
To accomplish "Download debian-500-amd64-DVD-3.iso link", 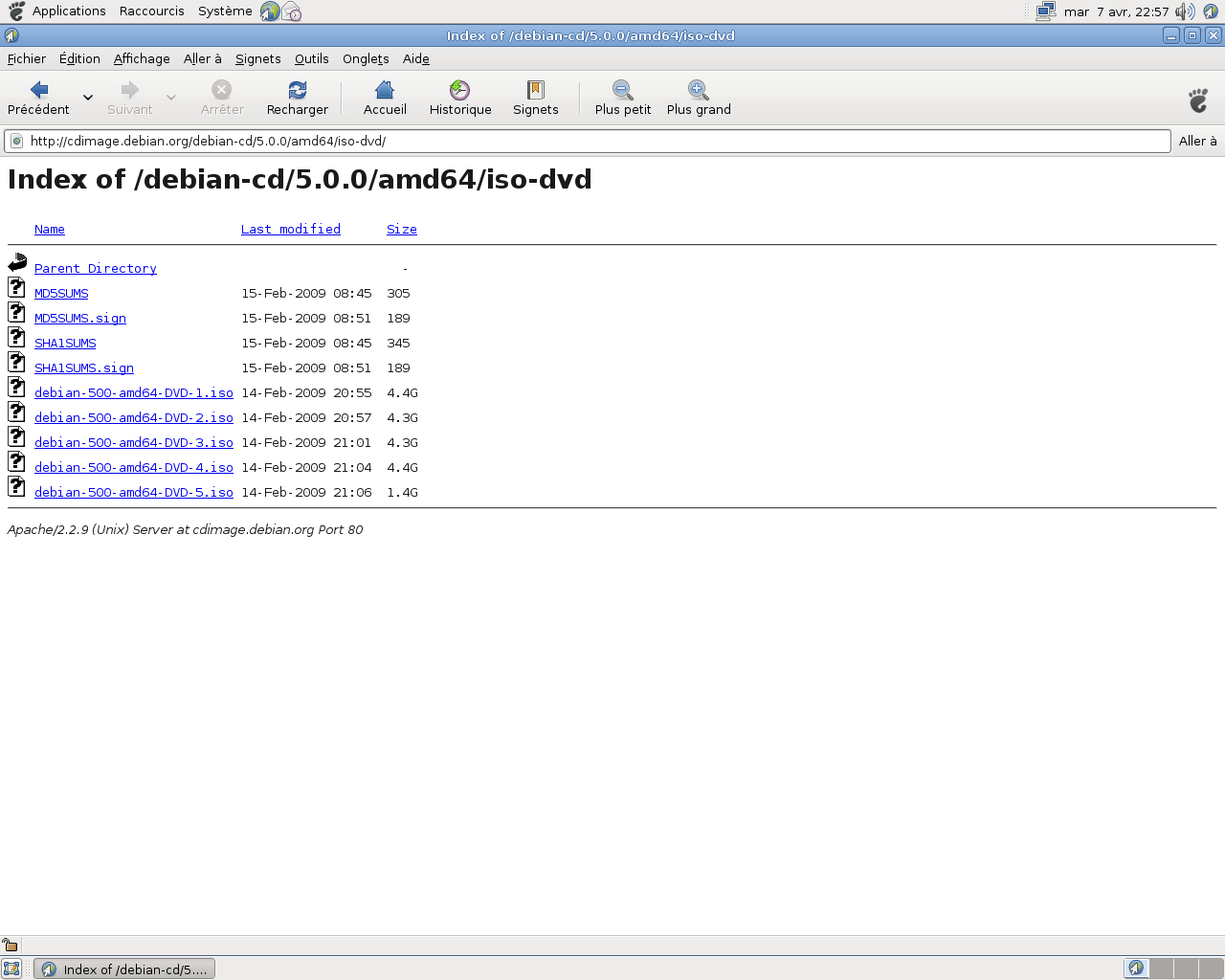I will click(134, 443).
